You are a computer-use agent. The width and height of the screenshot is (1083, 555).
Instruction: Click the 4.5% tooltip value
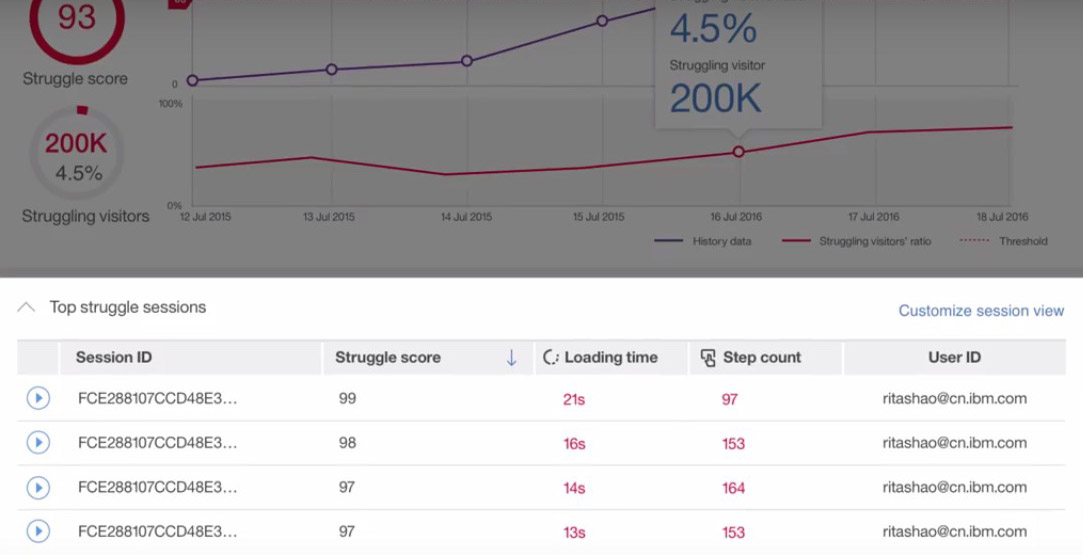tap(713, 29)
